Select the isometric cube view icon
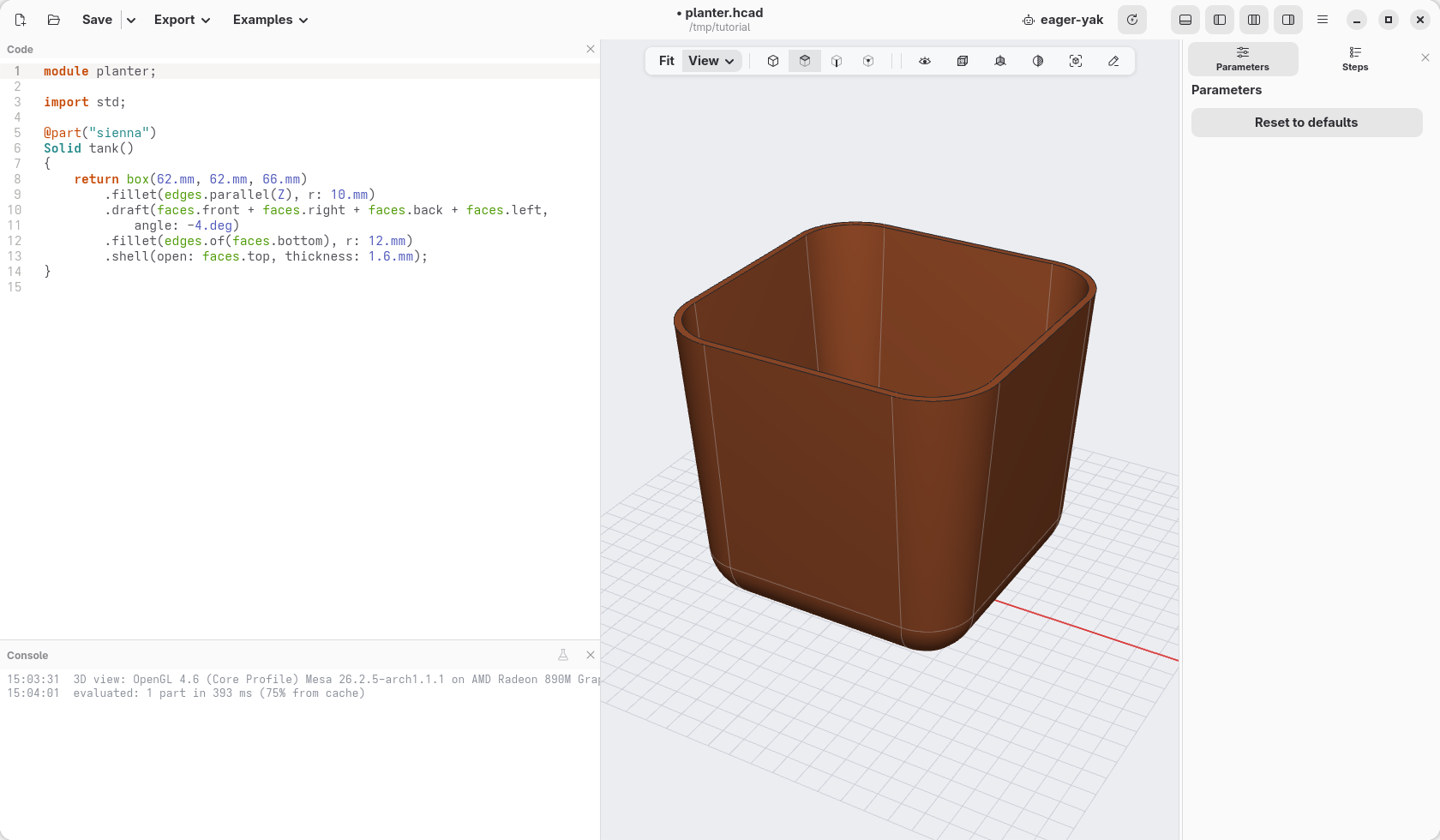This screenshot has width=1440, height=840. tap(773, 61)
